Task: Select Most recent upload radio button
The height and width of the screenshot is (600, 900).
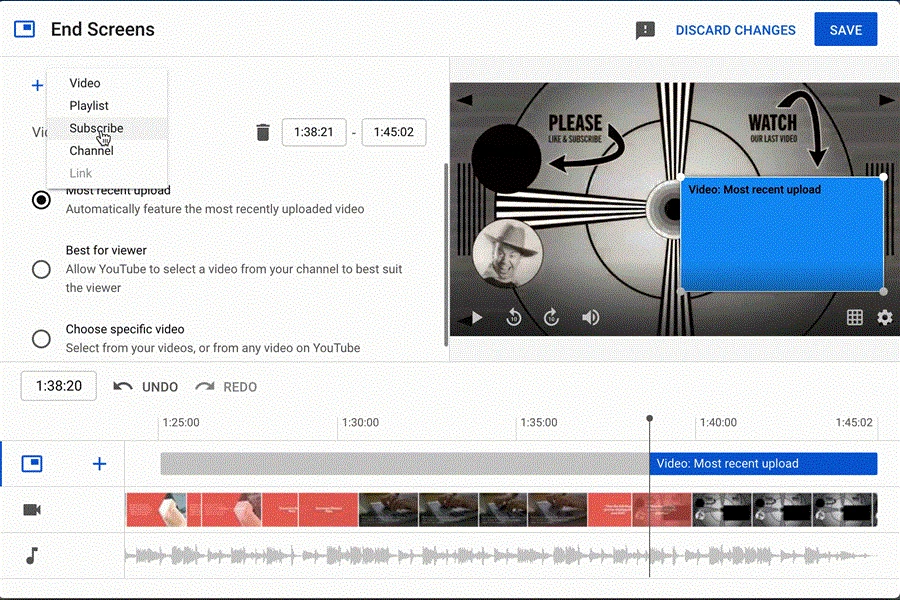Action: point(41,200)
